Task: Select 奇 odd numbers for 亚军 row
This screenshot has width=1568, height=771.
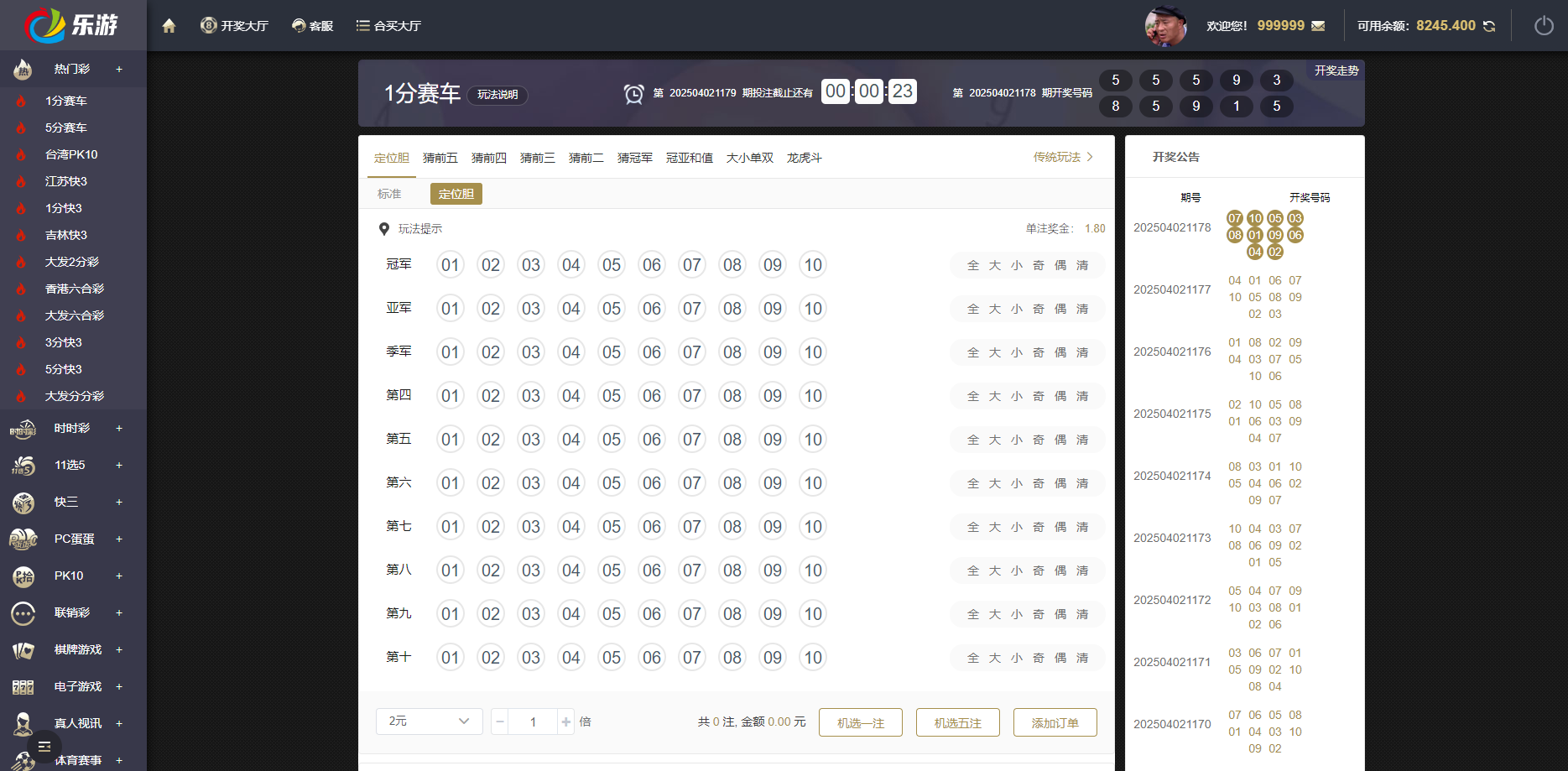Action: 1039,308
